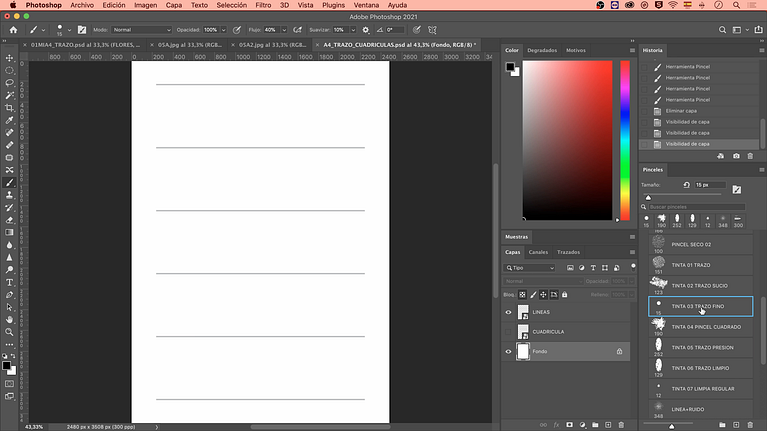
Task: Open the Modo blending dropdown
Action: 141,30
